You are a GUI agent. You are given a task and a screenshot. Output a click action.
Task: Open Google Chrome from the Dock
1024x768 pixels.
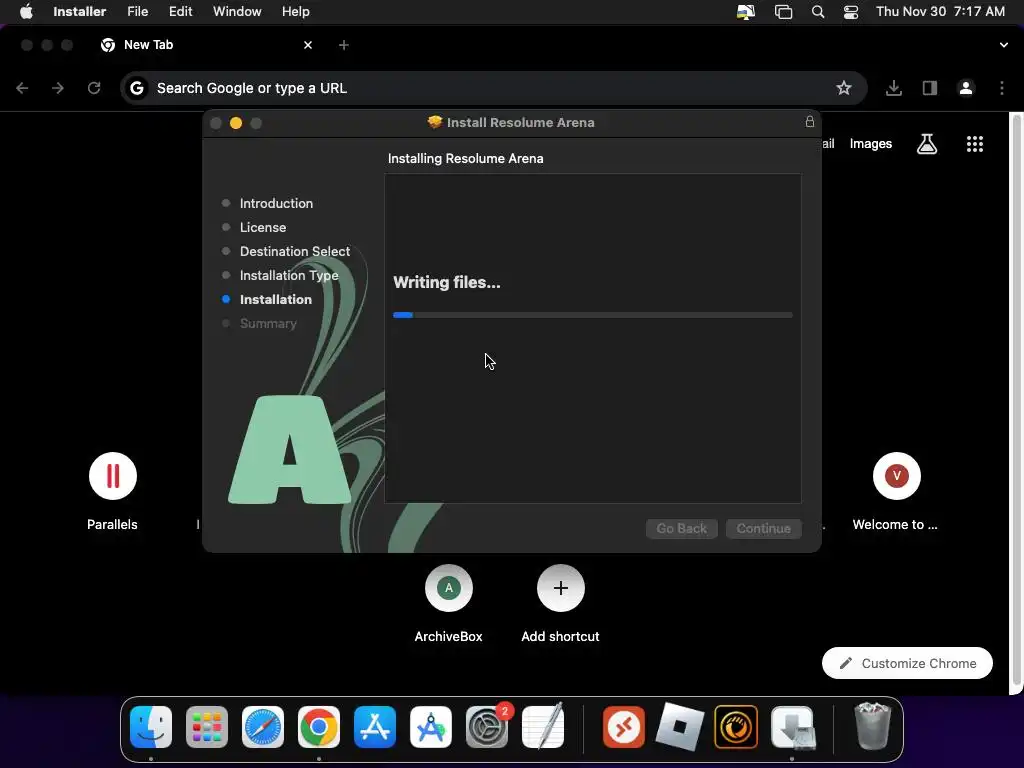coord(319,726)
